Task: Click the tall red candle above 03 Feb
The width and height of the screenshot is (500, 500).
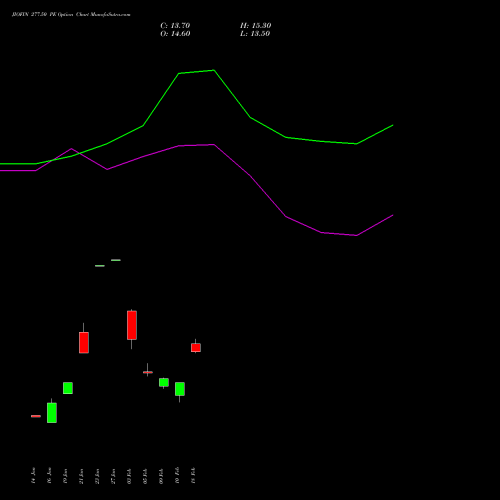Action: 132,325
